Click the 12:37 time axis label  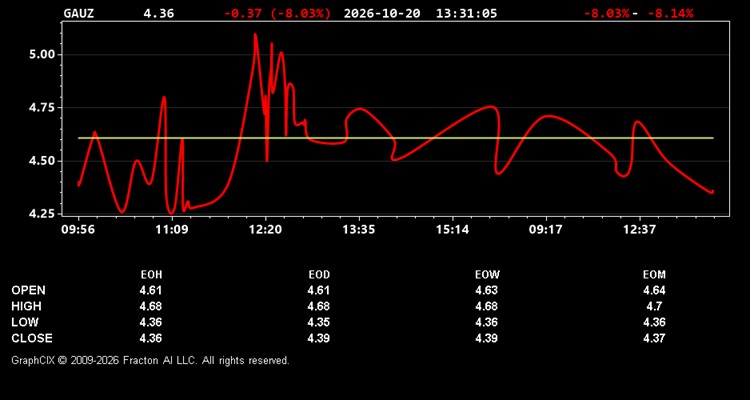pos(640,229)
